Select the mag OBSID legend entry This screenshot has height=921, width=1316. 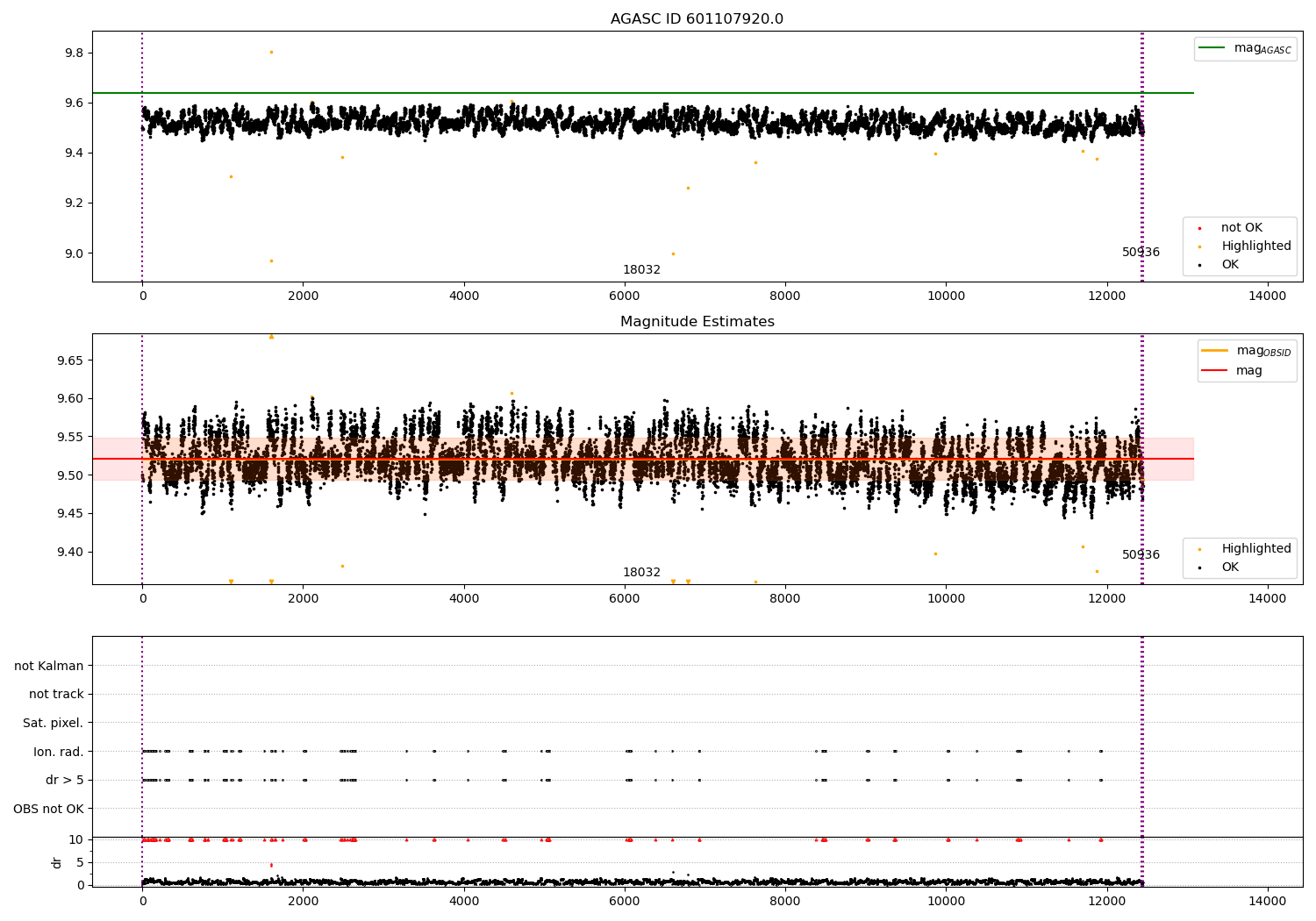tap(1247, 351)
